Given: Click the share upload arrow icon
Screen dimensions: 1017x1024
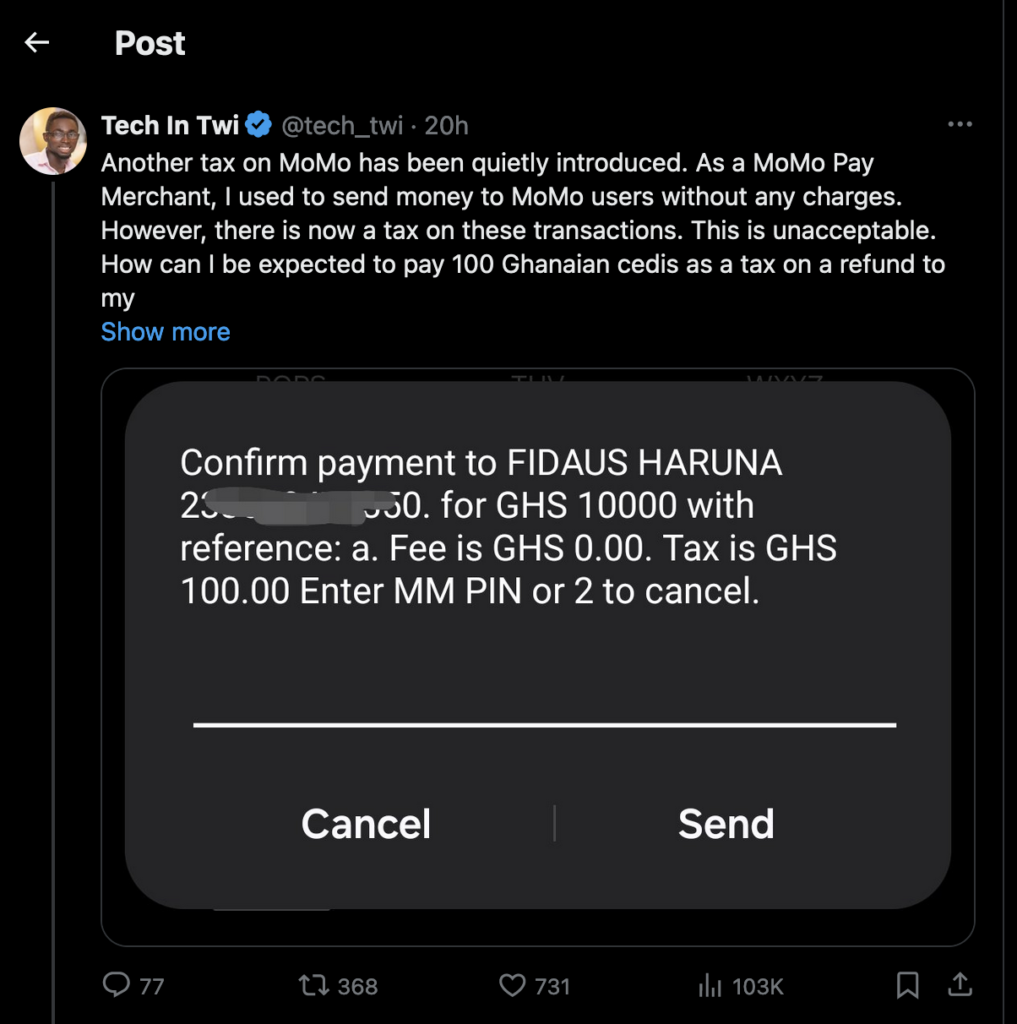Looking at the screenshot, I should point(959,985).
